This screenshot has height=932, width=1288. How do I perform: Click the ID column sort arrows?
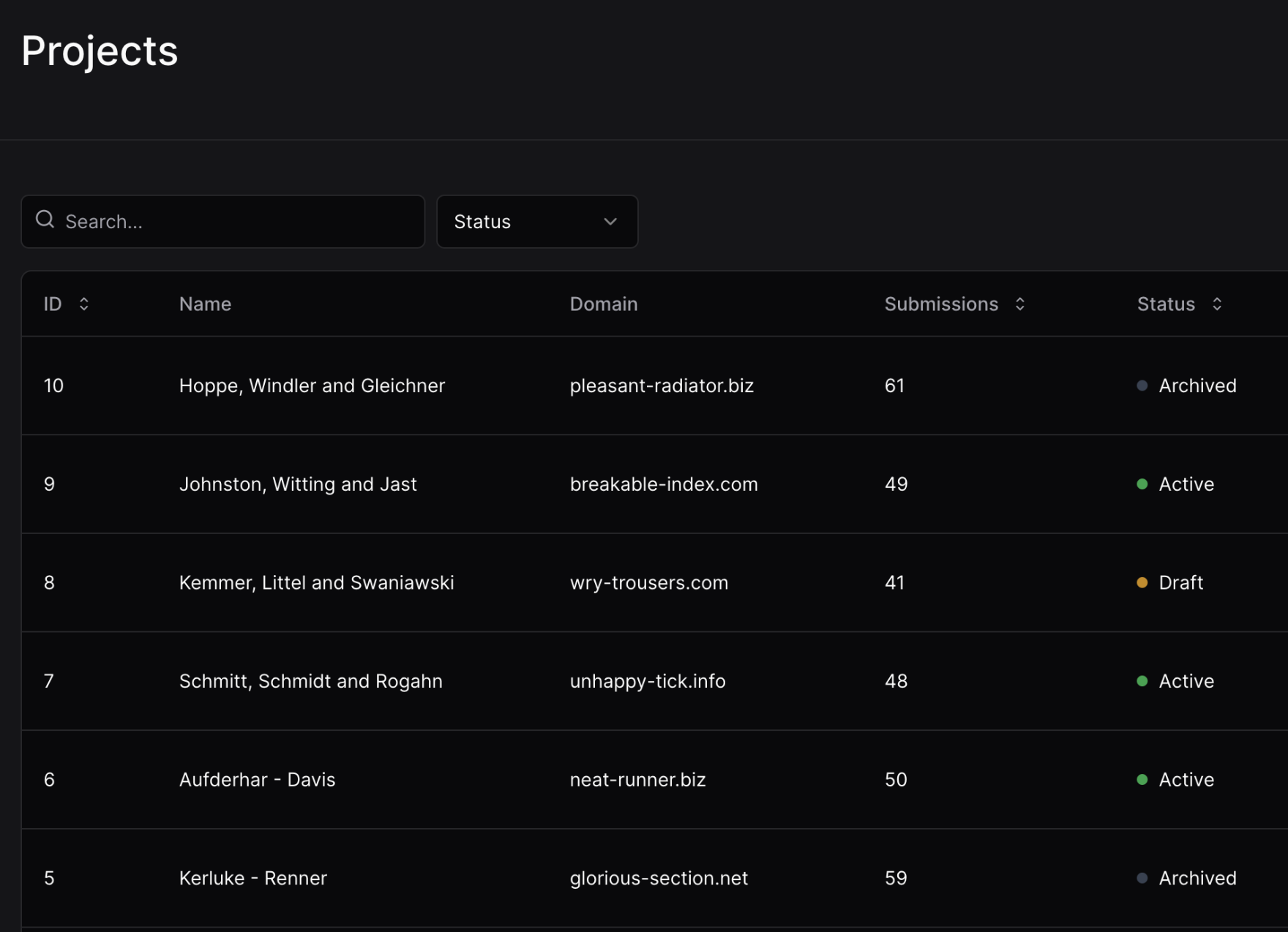(x=84, y=304)
